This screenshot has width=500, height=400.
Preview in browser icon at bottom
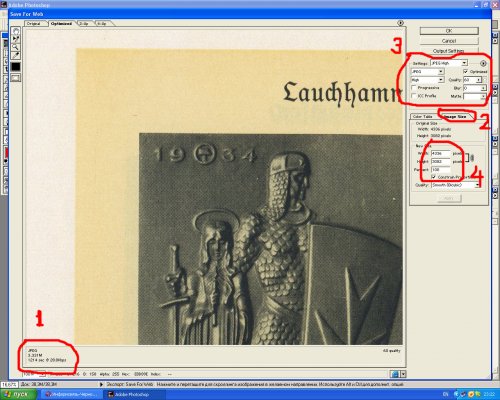click(395, 374)
